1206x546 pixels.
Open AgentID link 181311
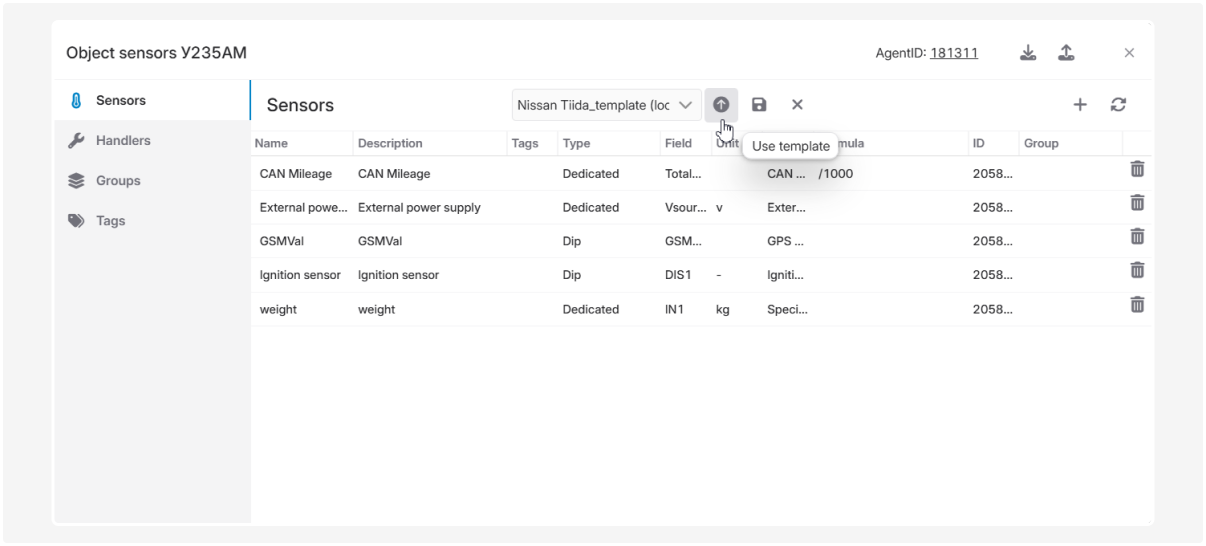(953, 53)
